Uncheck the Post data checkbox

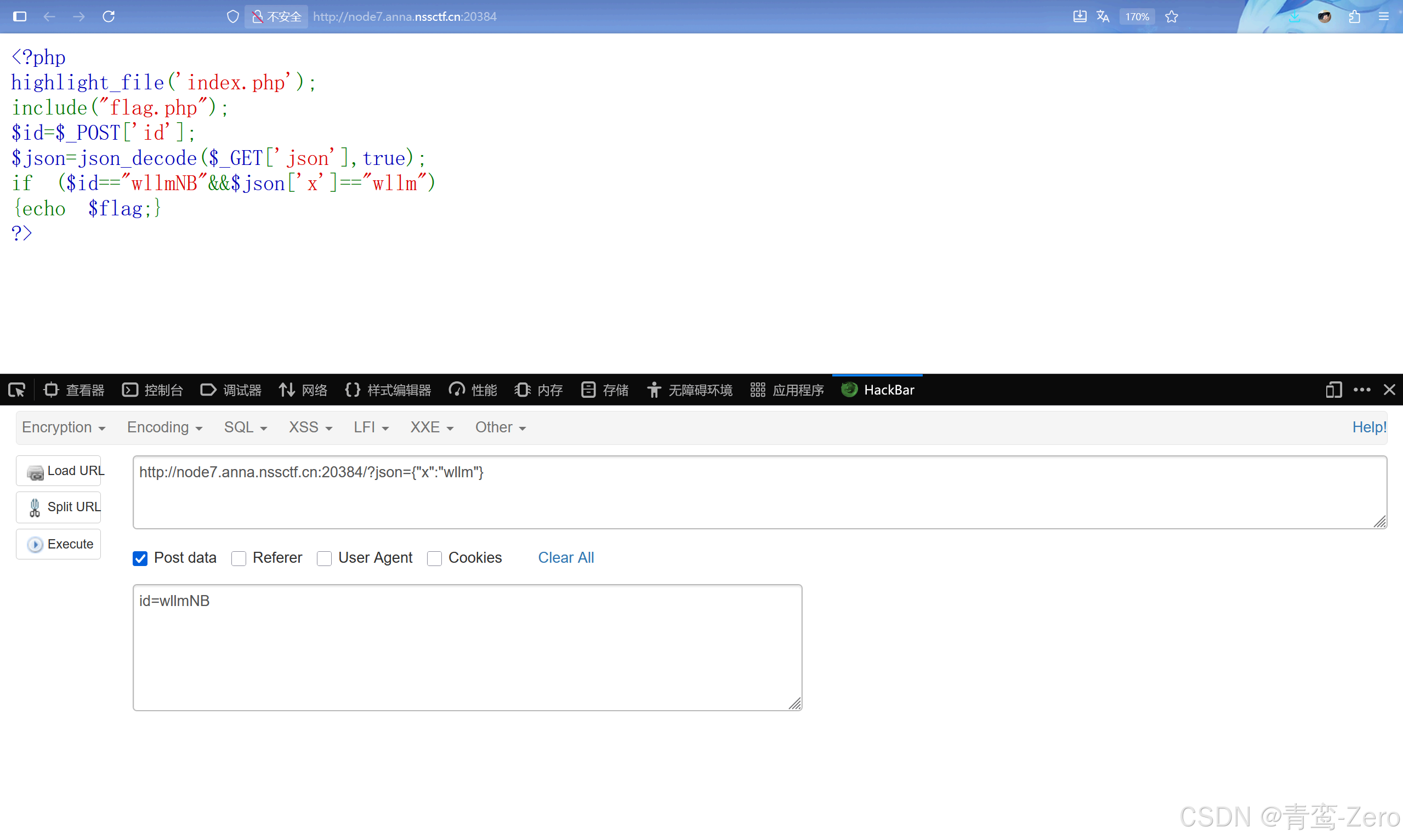coord(140,558)
